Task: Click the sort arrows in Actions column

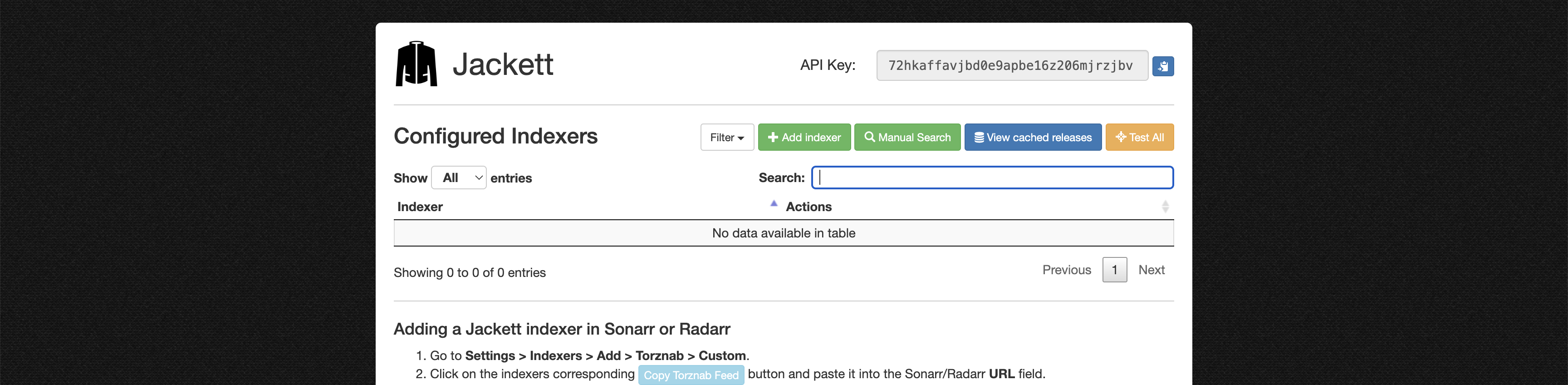Action: point(1165,207)
